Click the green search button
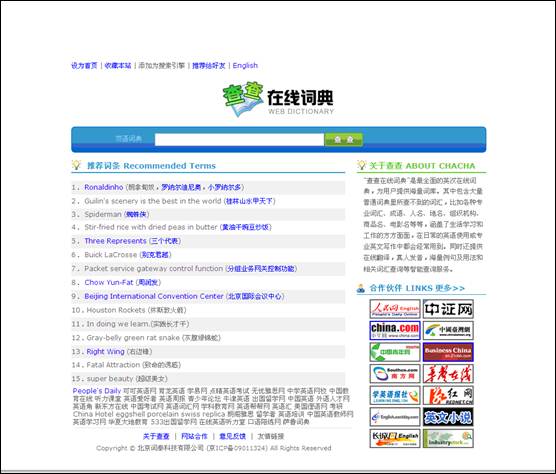The width and height of the screenshot is (556, 474). click(x=344, y=139)
